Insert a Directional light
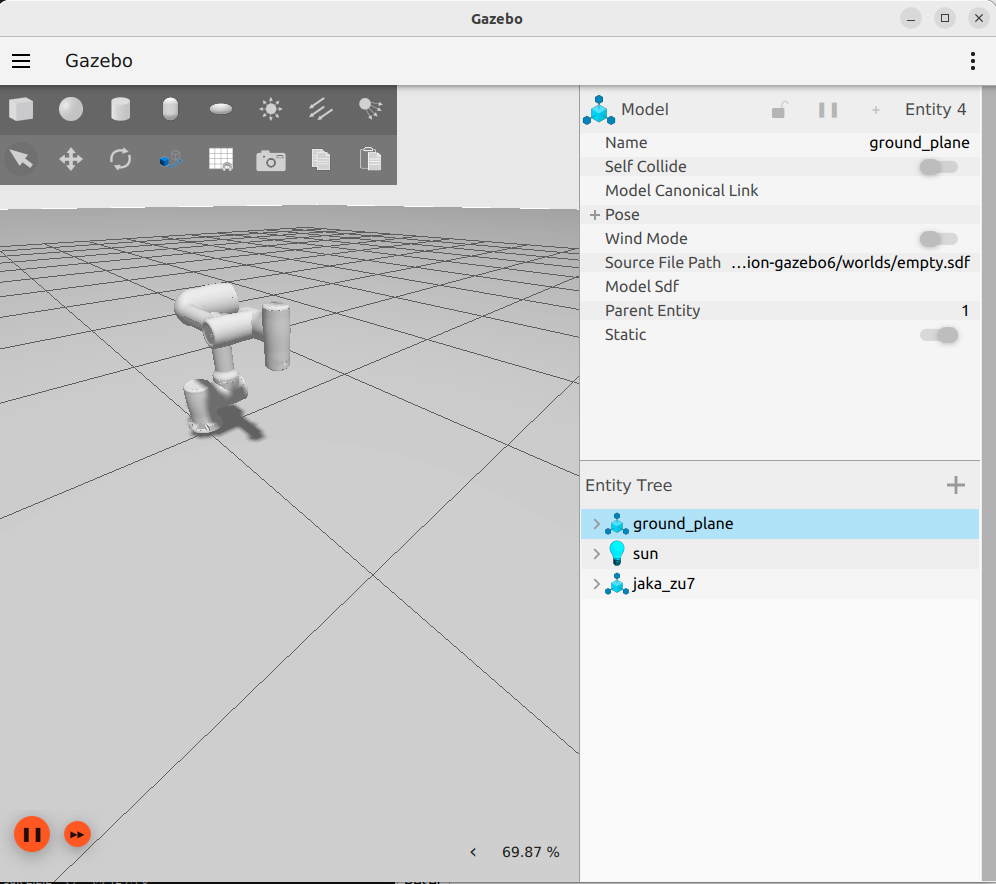Image resolution: width=996 pixels, height=884 pixels. coord(320,109)
